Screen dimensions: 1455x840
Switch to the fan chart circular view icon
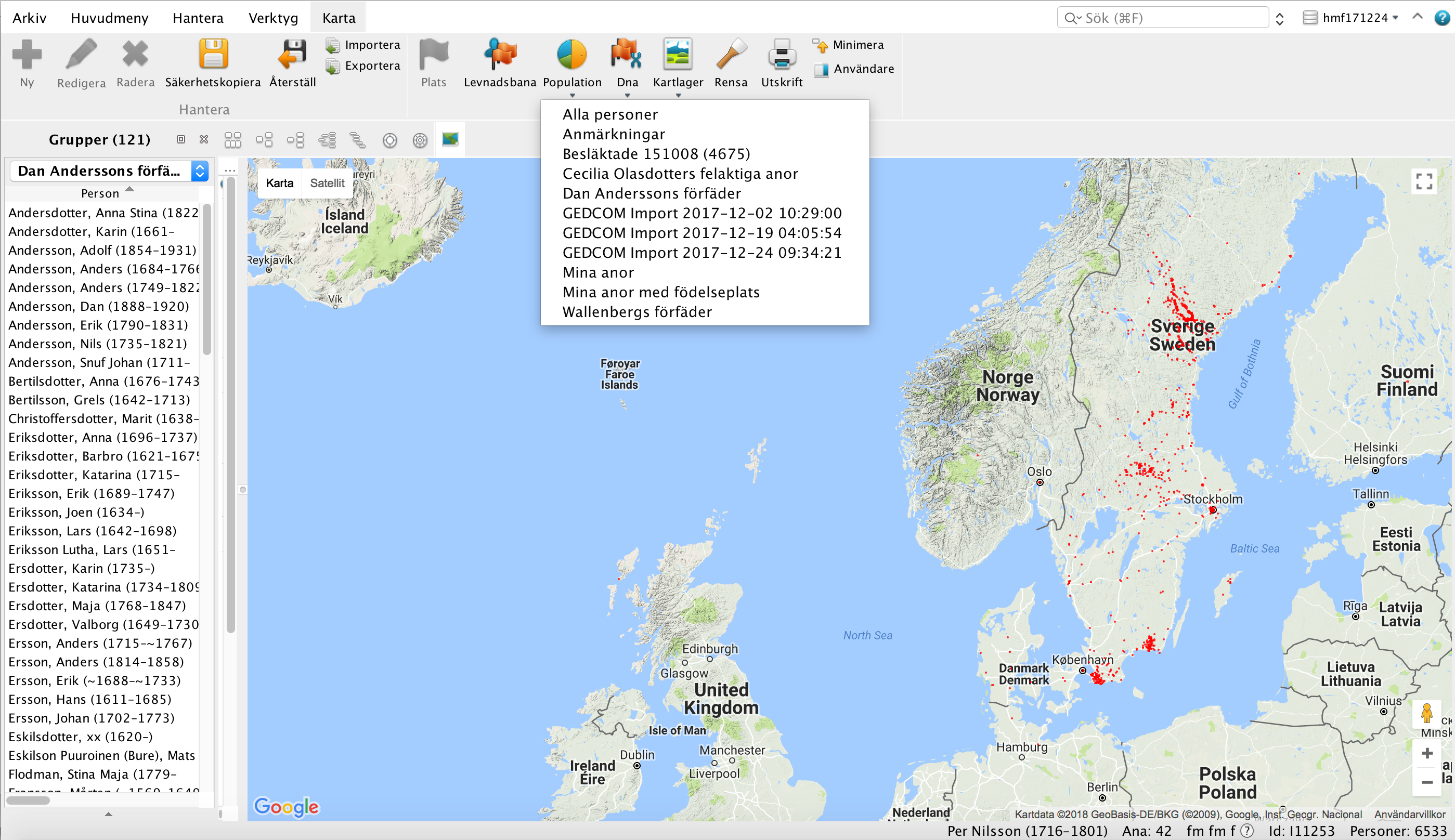390,140
